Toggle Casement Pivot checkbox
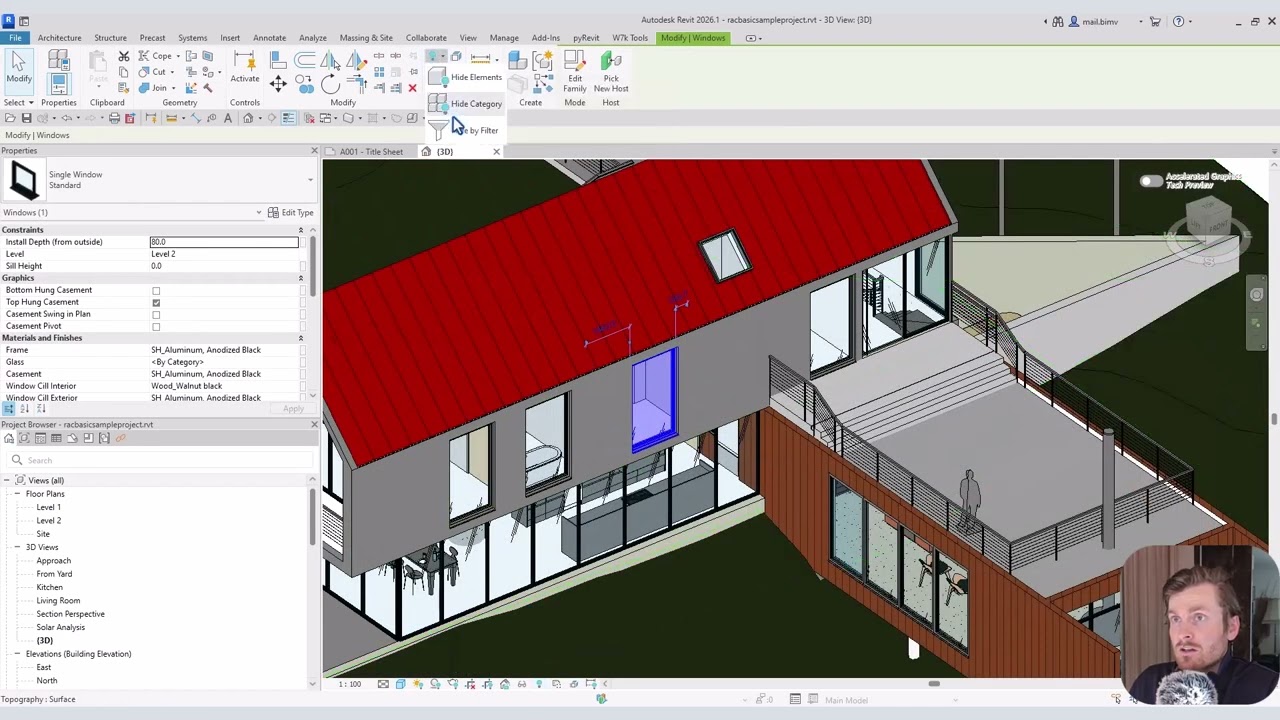Screen dimensions: 1280x720 click(x=156, y=326)
